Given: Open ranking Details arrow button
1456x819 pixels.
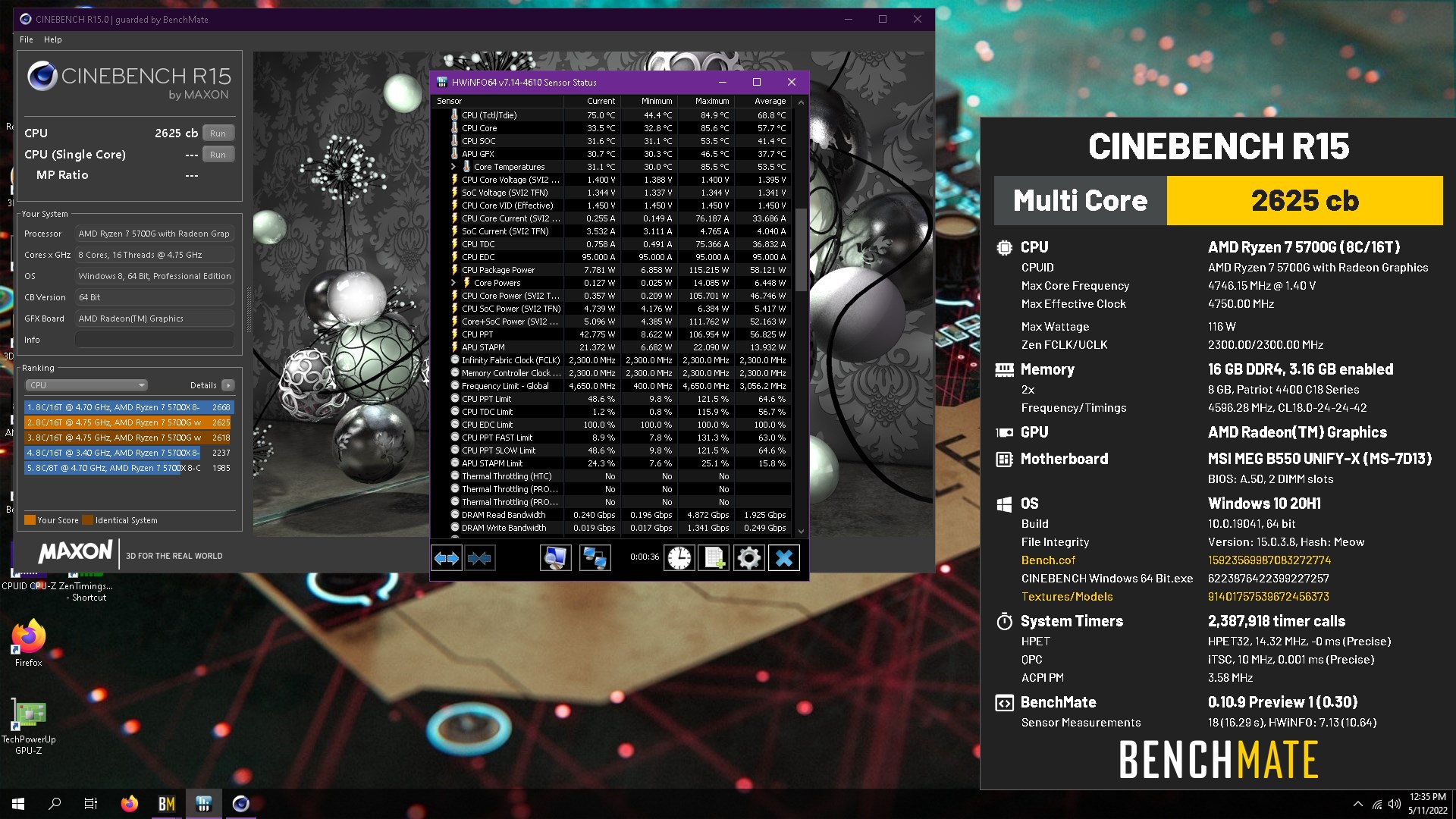Looking at the screenshot, I should (x=227, y=385).
